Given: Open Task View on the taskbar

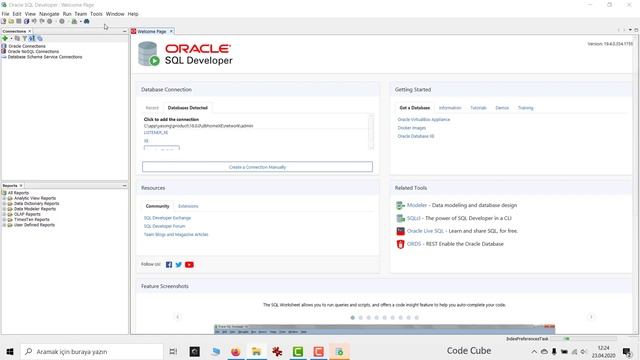Looking at the screenshot, I should pos(173,351).
